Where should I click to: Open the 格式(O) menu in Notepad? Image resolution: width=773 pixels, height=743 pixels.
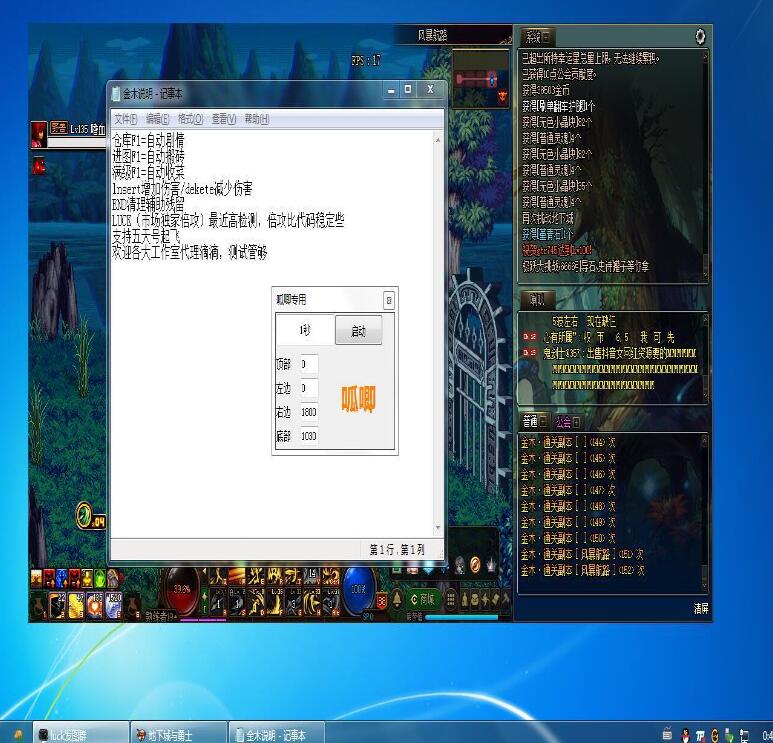pyautogui.click(x=190, y=119)
